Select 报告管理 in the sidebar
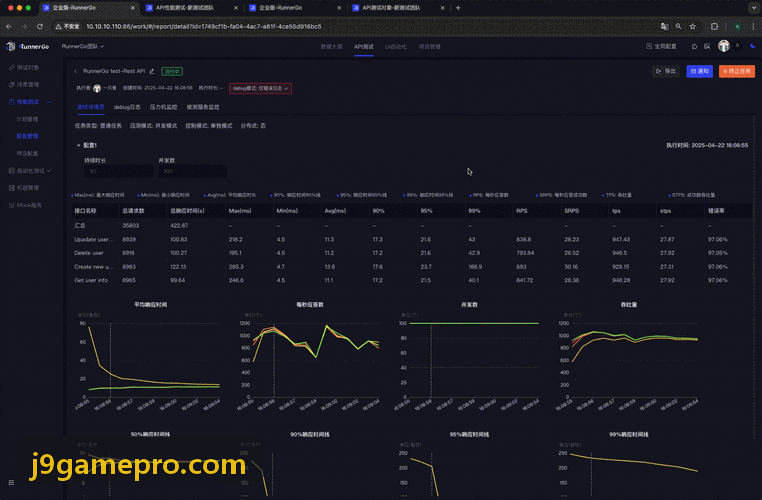Screen dimensions: 762x500 [27, 136]
